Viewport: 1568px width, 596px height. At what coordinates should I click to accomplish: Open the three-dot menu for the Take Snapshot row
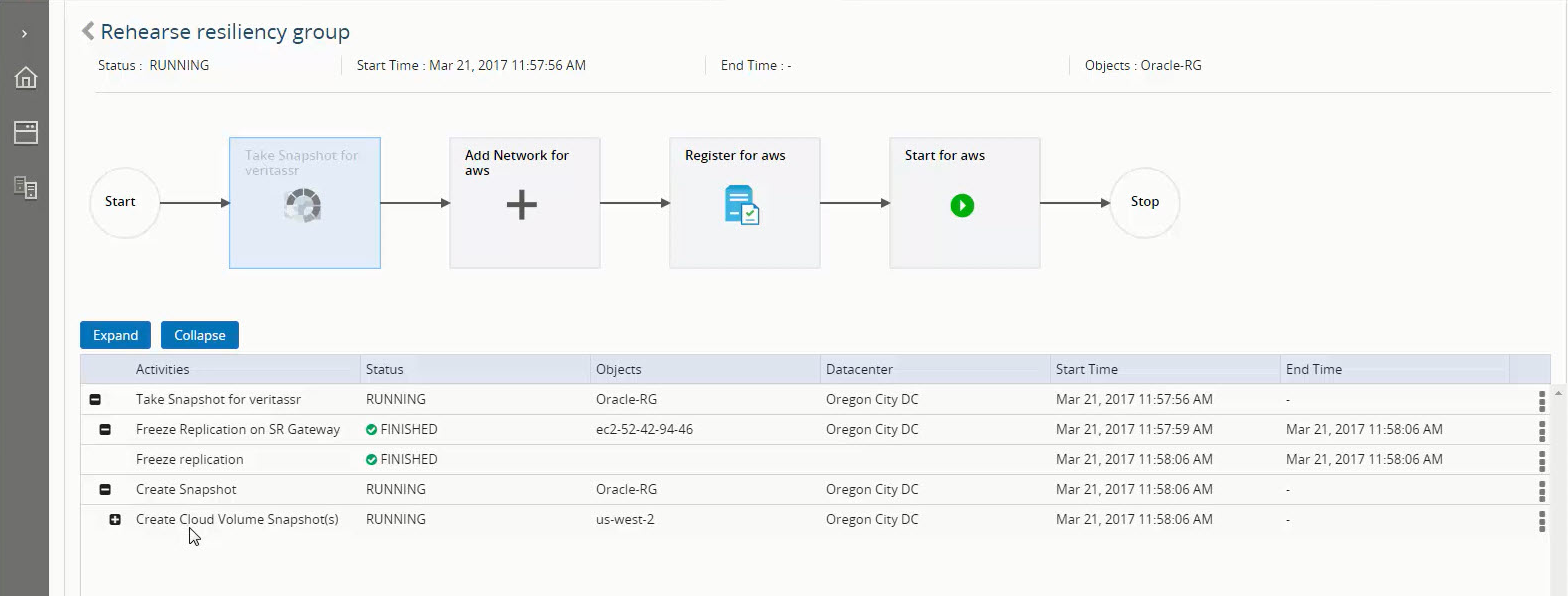tap(1541, 401)
